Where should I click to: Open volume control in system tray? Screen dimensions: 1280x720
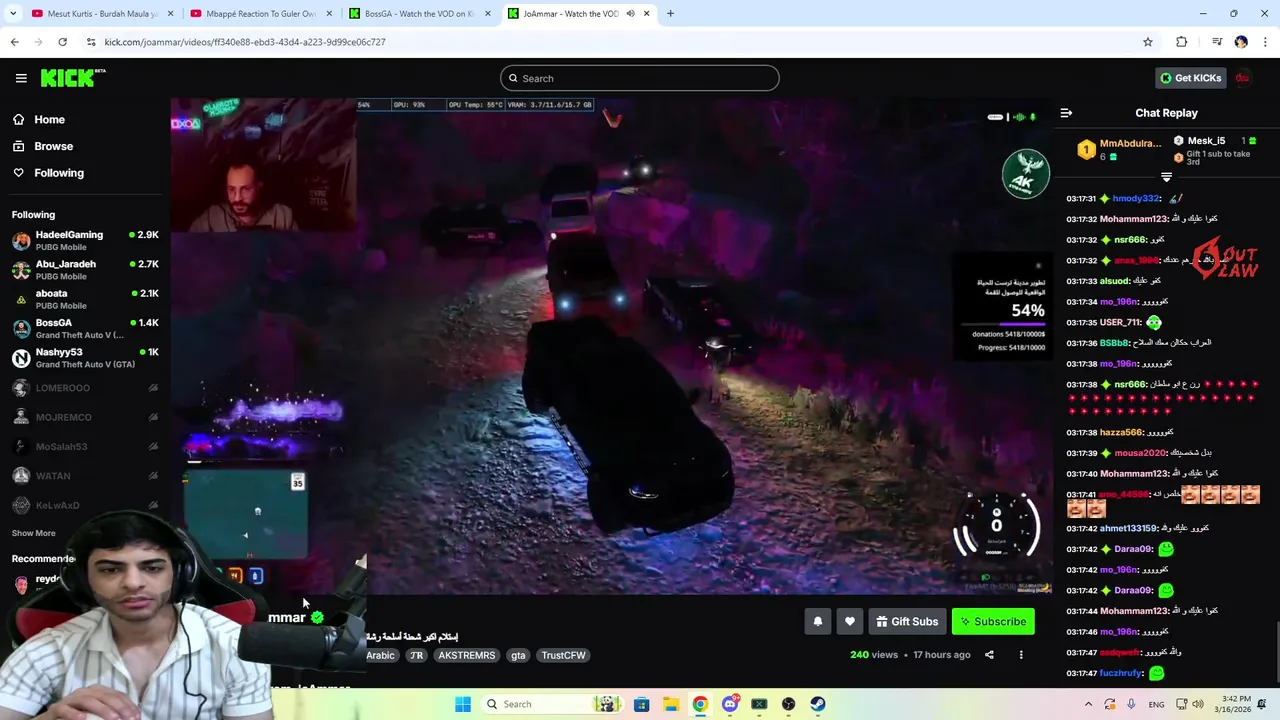[x=1198, y=704]
